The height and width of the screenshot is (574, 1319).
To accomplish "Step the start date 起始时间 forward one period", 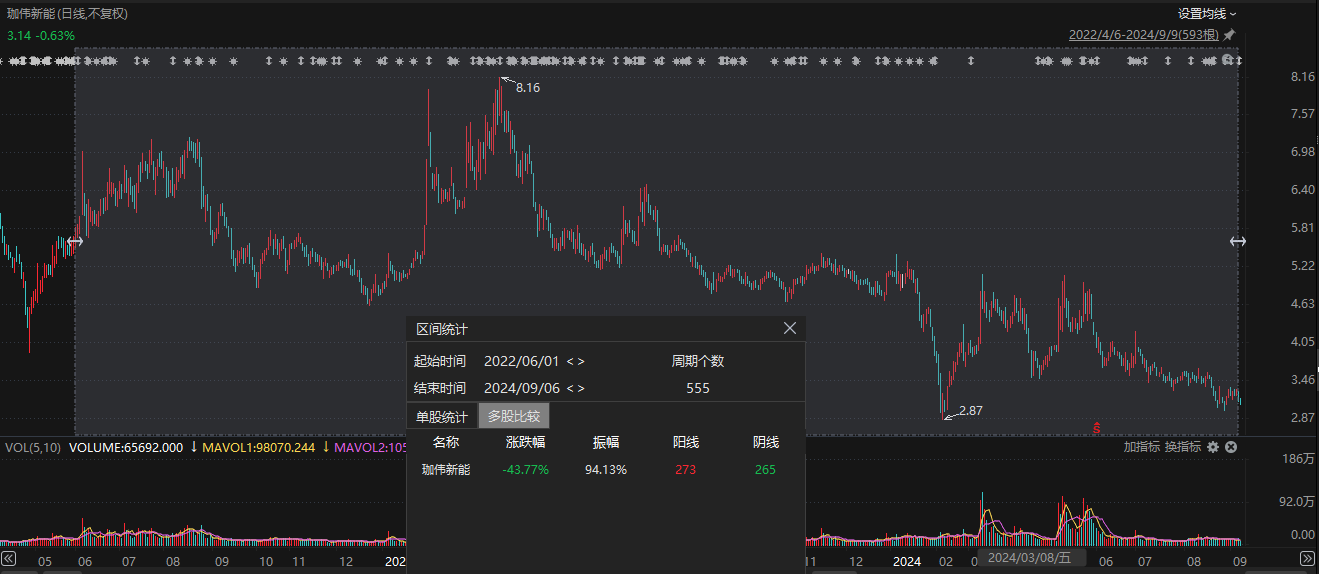I will (x=581, y=361).
